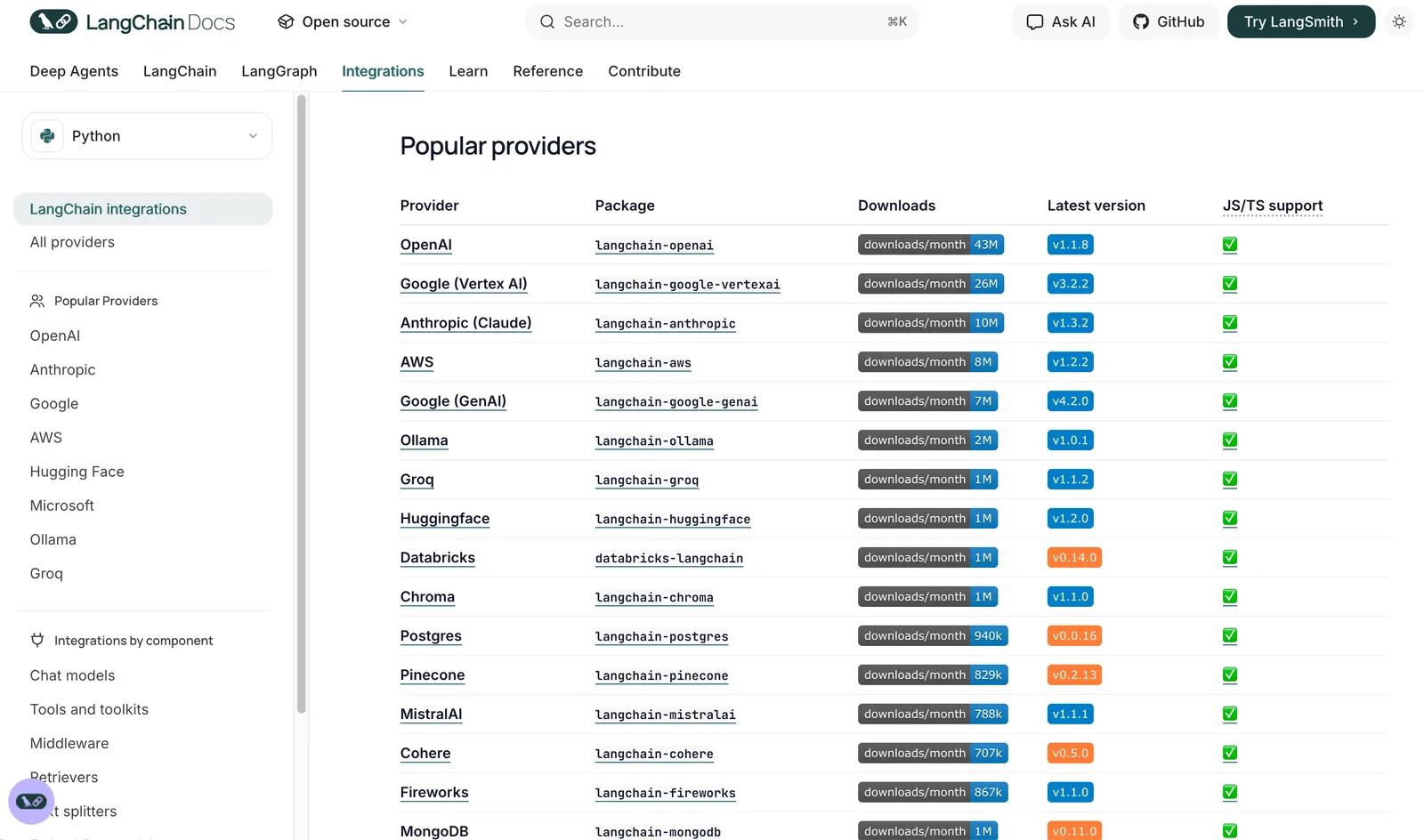The width and height of the screenshot is (1424, 840).
Task: Click the v0.2.13 Pinecone version badge
Action: tap(1074, 675)
